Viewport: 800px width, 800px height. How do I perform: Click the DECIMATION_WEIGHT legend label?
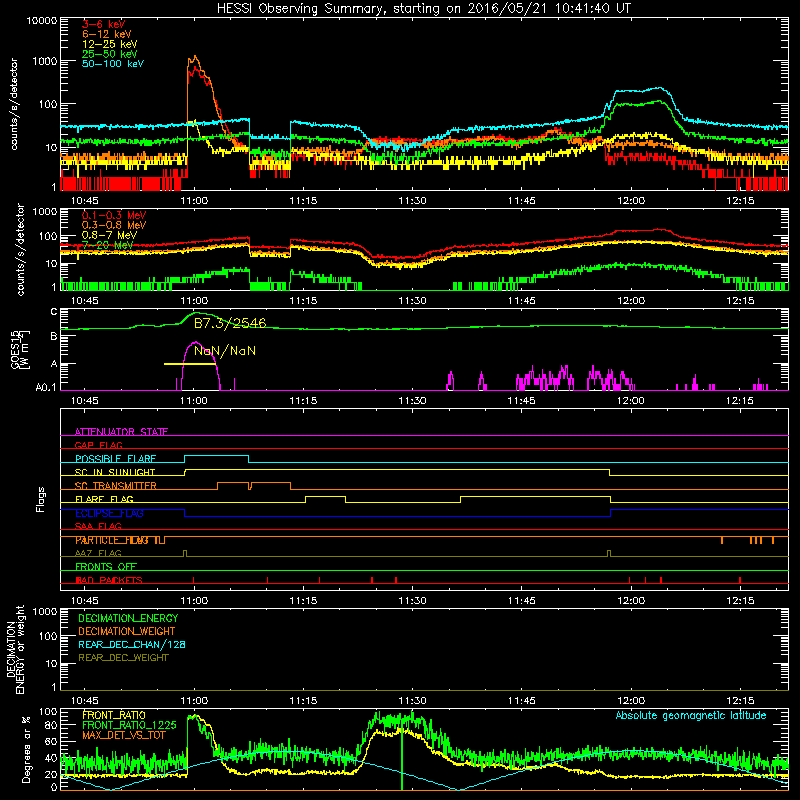(x=127, y=632)
